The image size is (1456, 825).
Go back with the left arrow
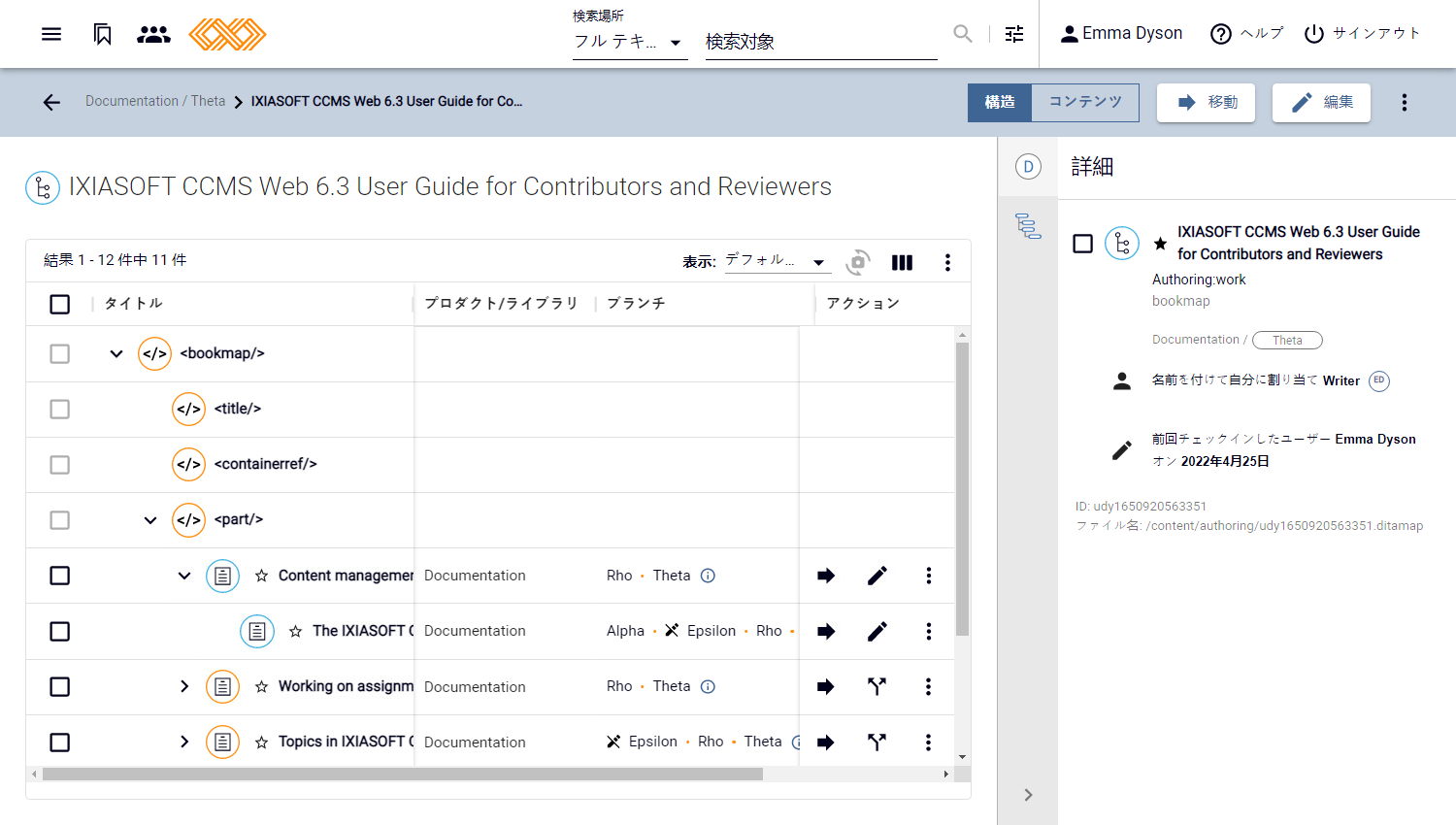tap(51, 102)
